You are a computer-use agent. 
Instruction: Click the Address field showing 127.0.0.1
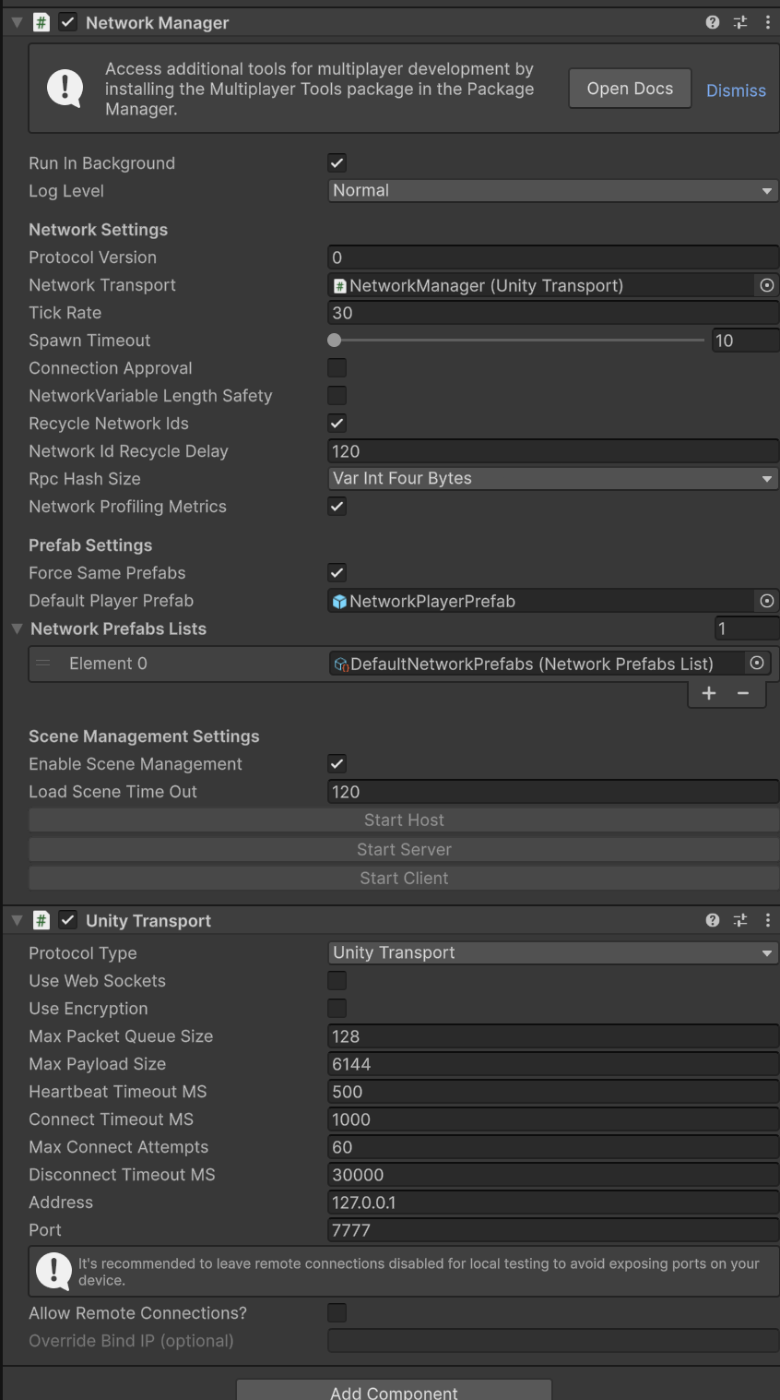553,1203
